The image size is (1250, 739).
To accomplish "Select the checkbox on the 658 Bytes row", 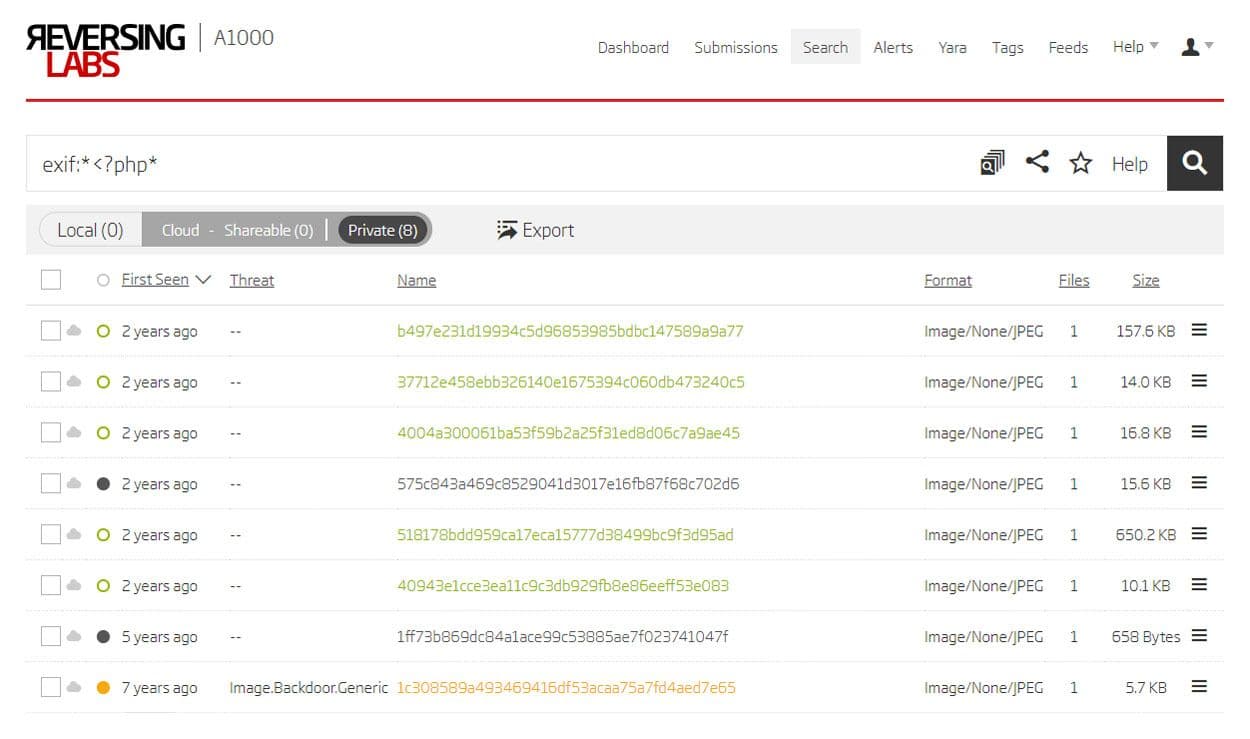I will (x=50, y=636).
